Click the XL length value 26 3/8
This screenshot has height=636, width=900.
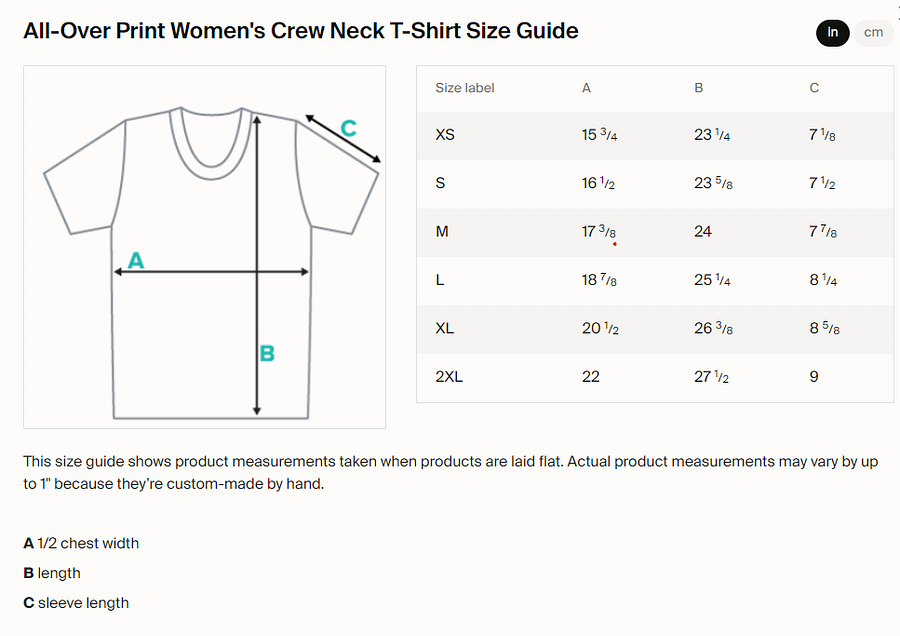coord(713,328)
